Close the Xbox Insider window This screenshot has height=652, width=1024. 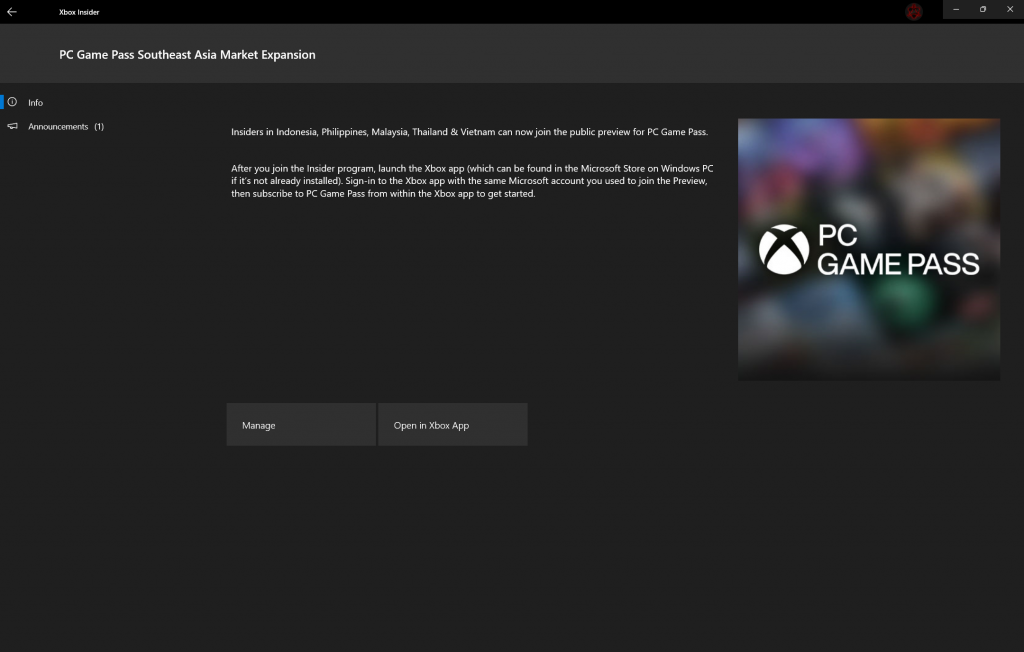(1010, 10)
